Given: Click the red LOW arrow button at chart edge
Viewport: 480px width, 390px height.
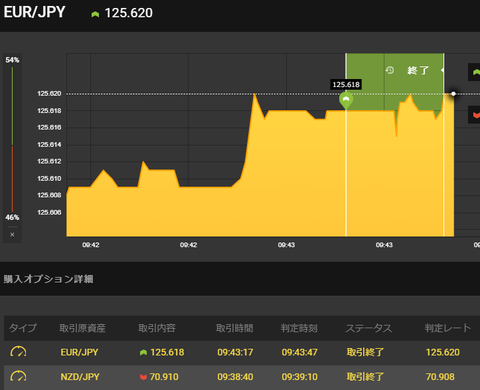Looking at the screenshot, I should coord(475,115).
